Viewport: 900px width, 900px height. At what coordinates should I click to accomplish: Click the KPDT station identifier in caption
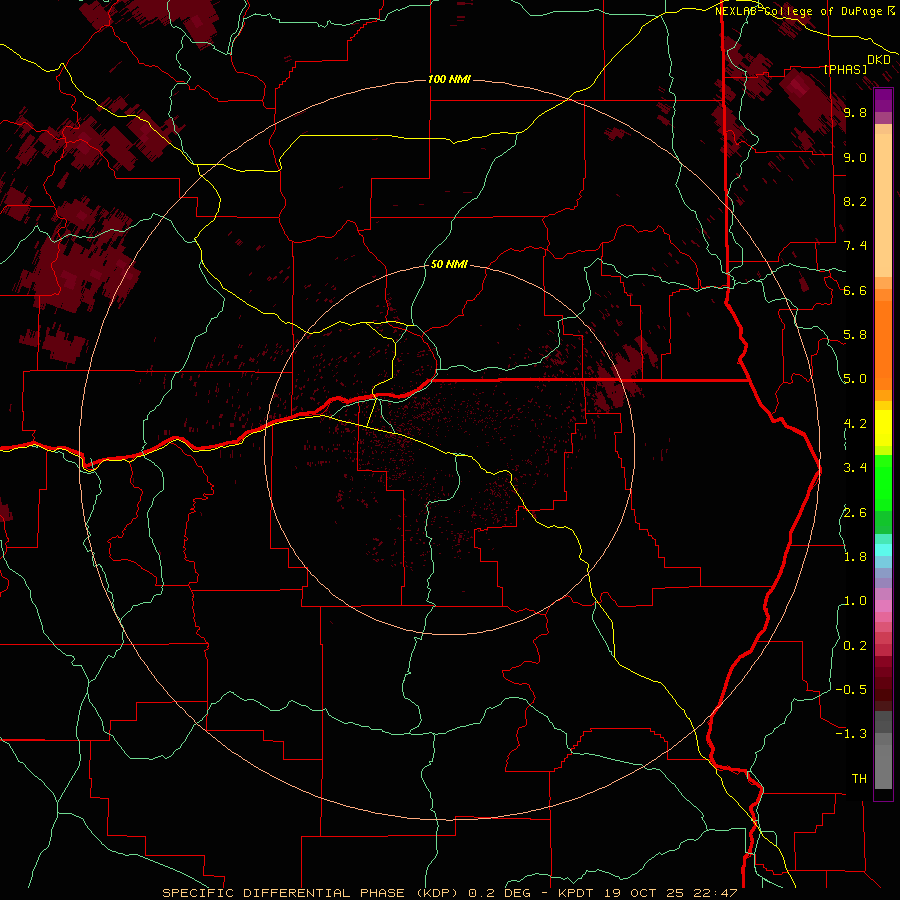click(578, 893)
